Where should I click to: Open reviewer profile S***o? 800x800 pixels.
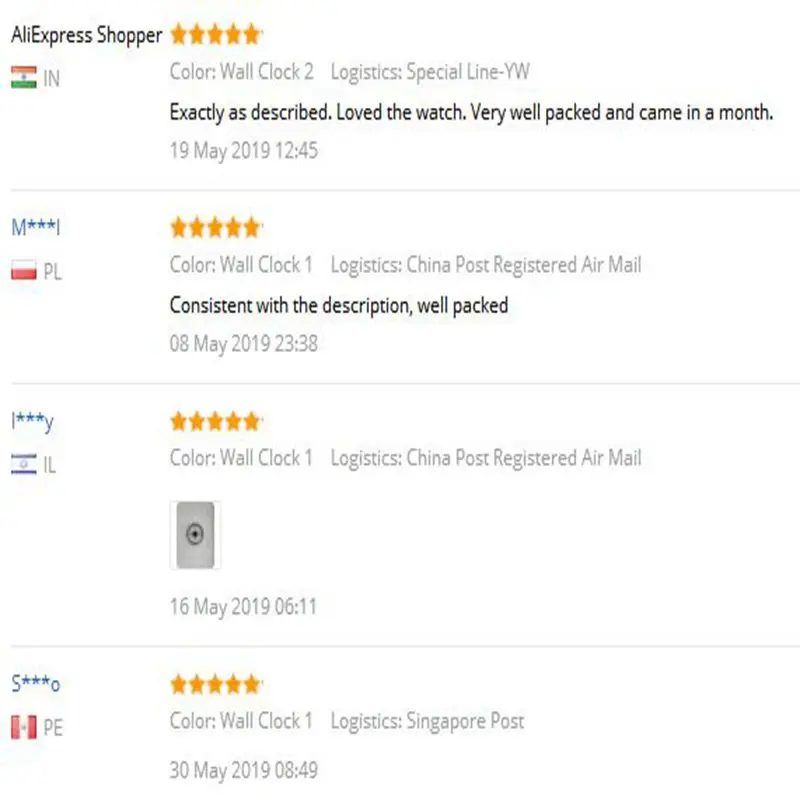click(36, 684)
